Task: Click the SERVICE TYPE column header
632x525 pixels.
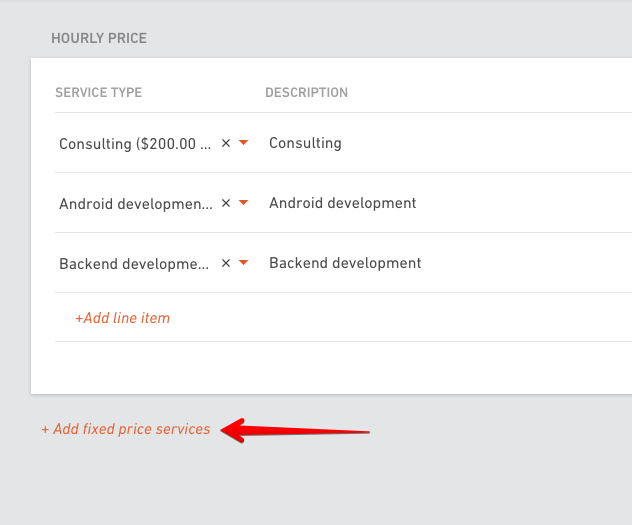Action: click(99, 93)
